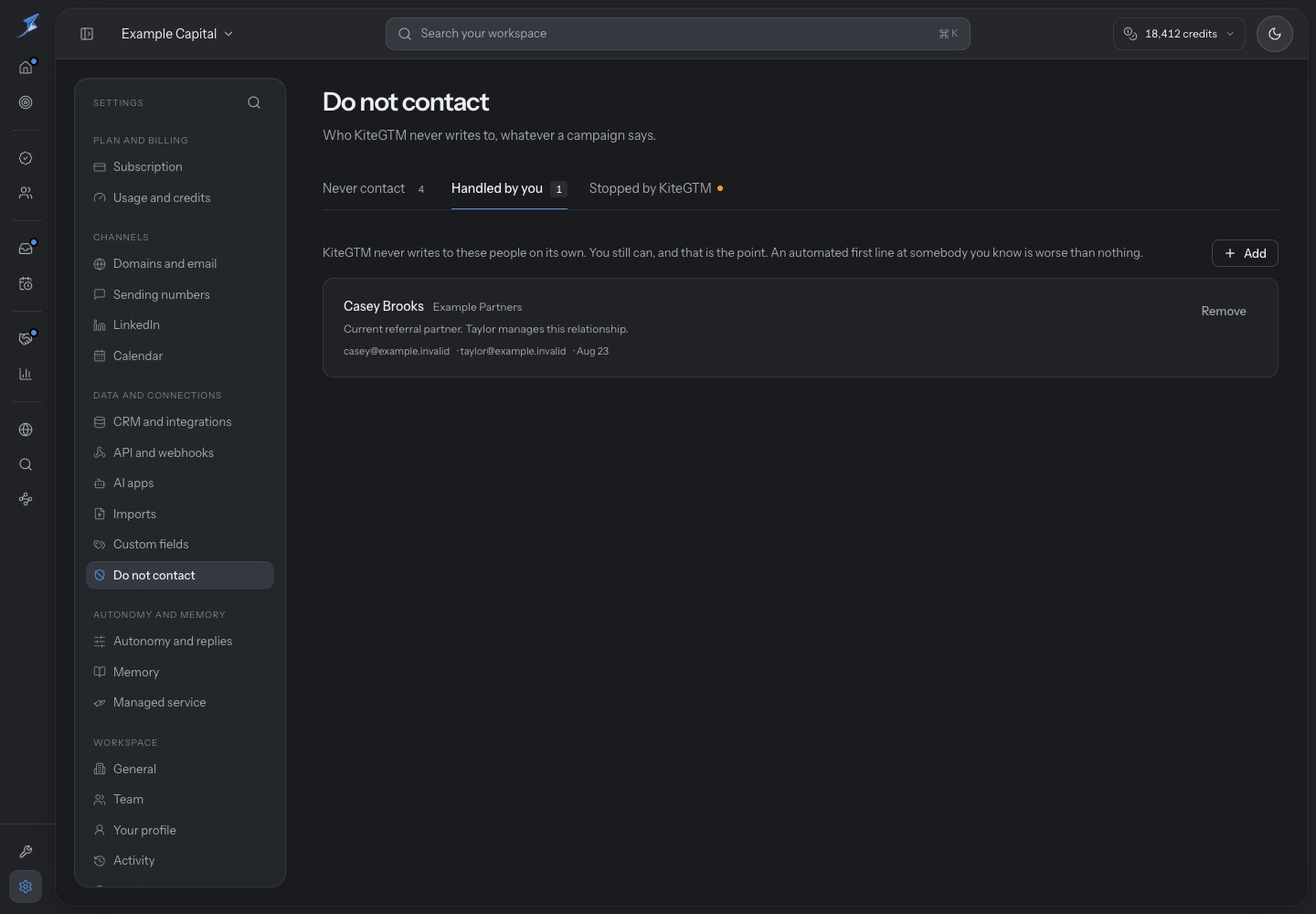The width and height of the screenshot is (1316, 914).
Task: Open CRM and integrations
Action: [x=180, y=422]
